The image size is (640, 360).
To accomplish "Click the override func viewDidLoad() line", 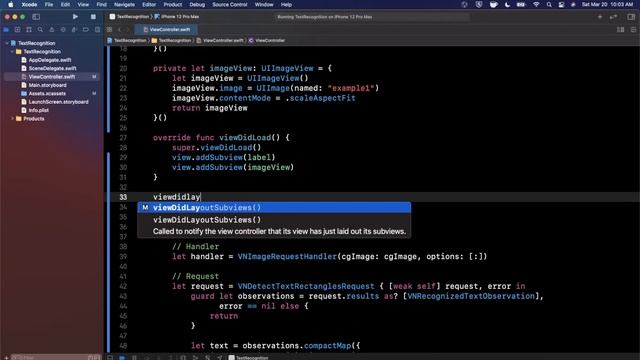I will 221,138.
